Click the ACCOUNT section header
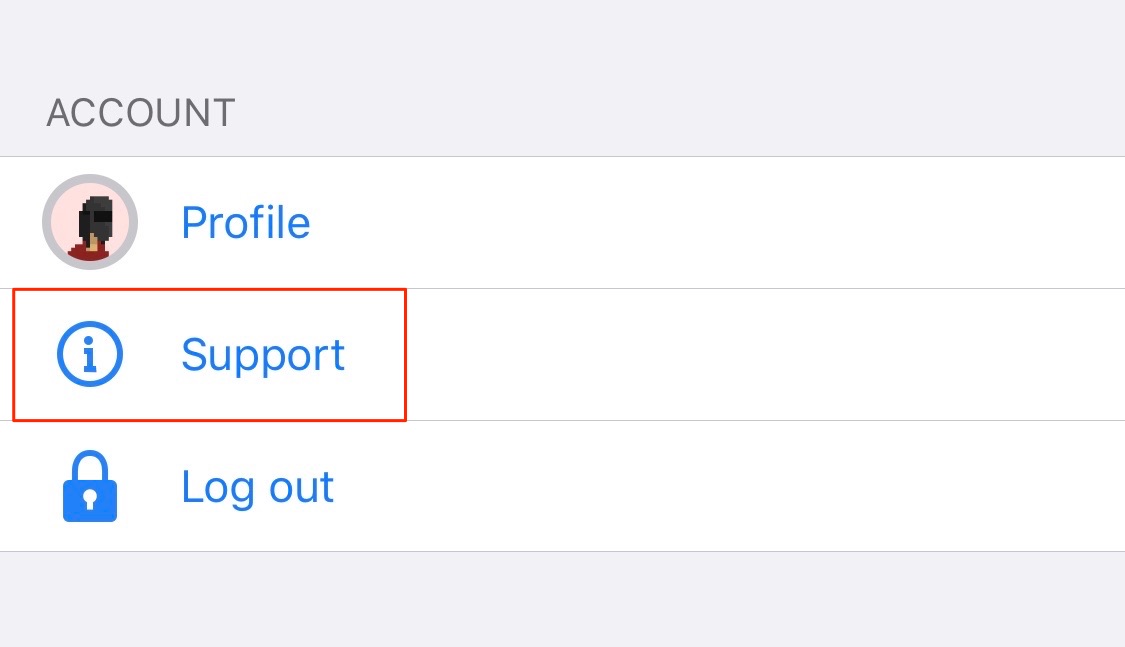Screen dimensions: 1125x647 [141, 113]
